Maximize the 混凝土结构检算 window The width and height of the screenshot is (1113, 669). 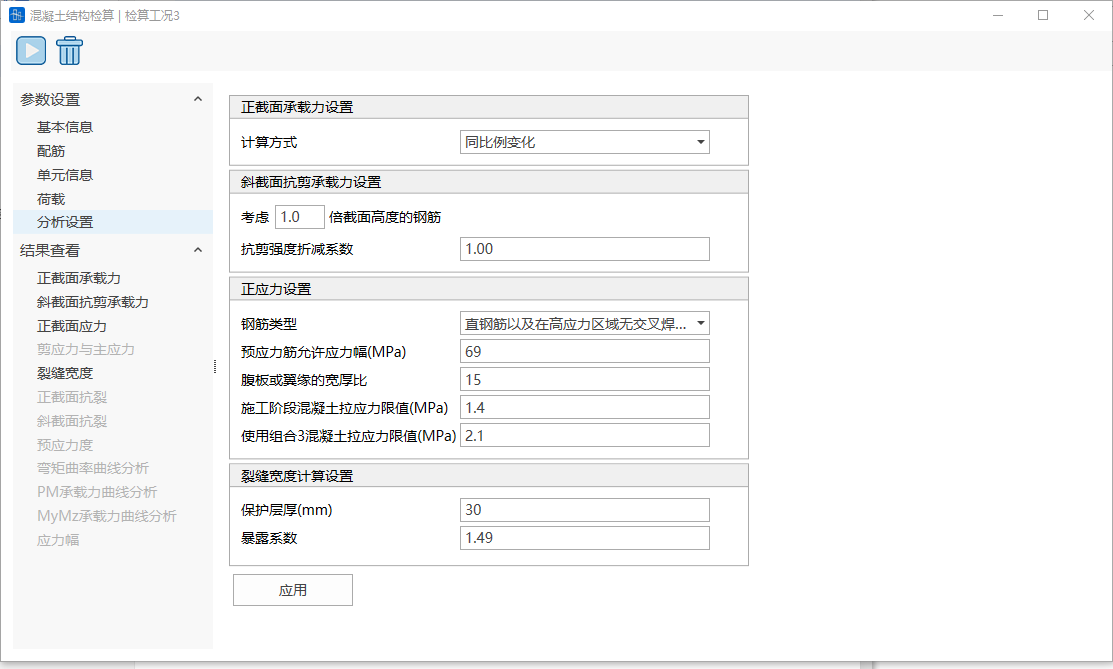[1043, 15]
